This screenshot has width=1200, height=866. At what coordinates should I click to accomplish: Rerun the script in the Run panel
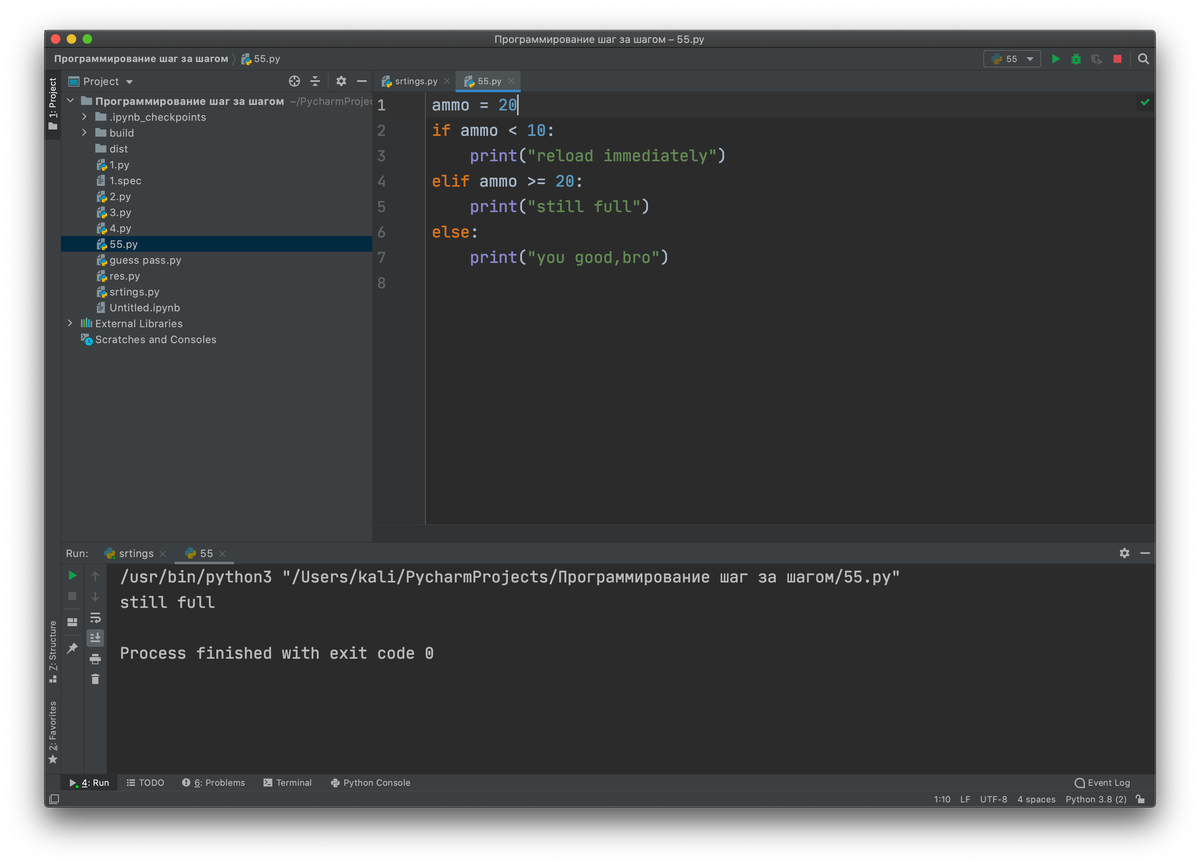click(72, 576)
